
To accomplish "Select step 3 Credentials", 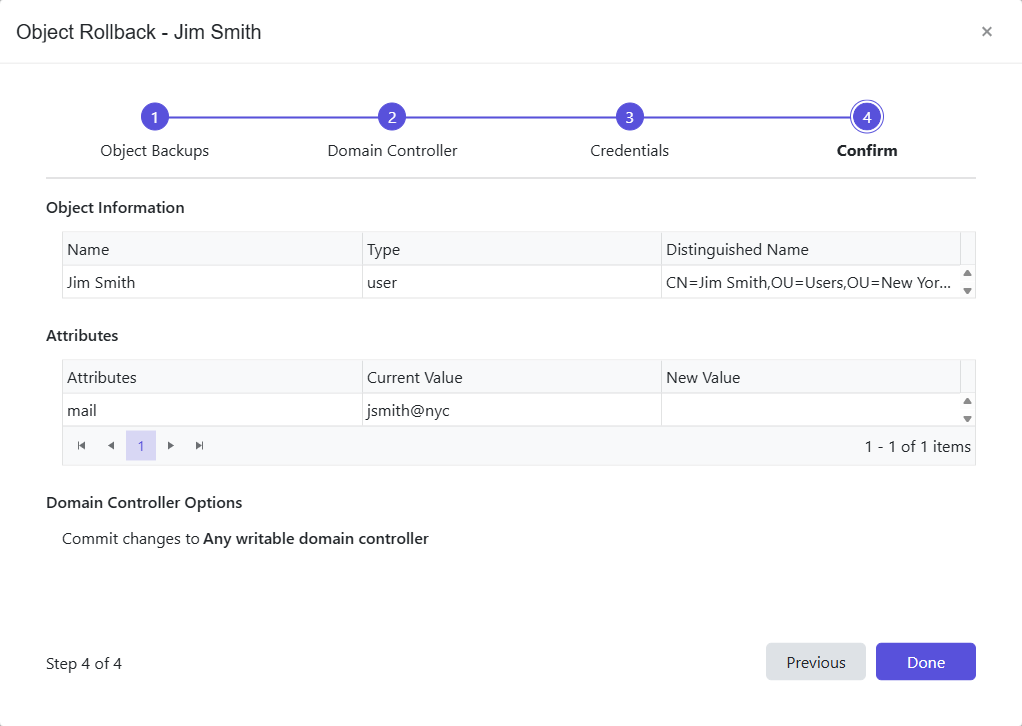I will pos(629,116).
